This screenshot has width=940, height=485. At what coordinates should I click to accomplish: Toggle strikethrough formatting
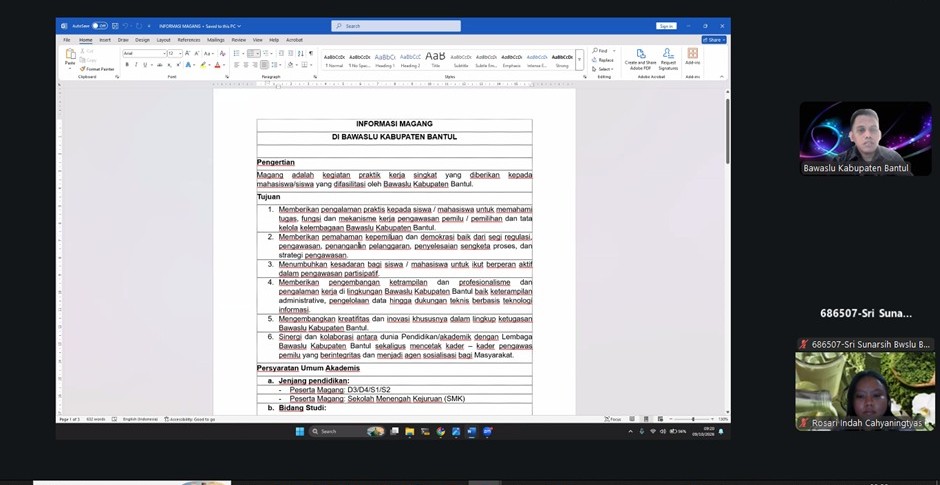point(159,65)
